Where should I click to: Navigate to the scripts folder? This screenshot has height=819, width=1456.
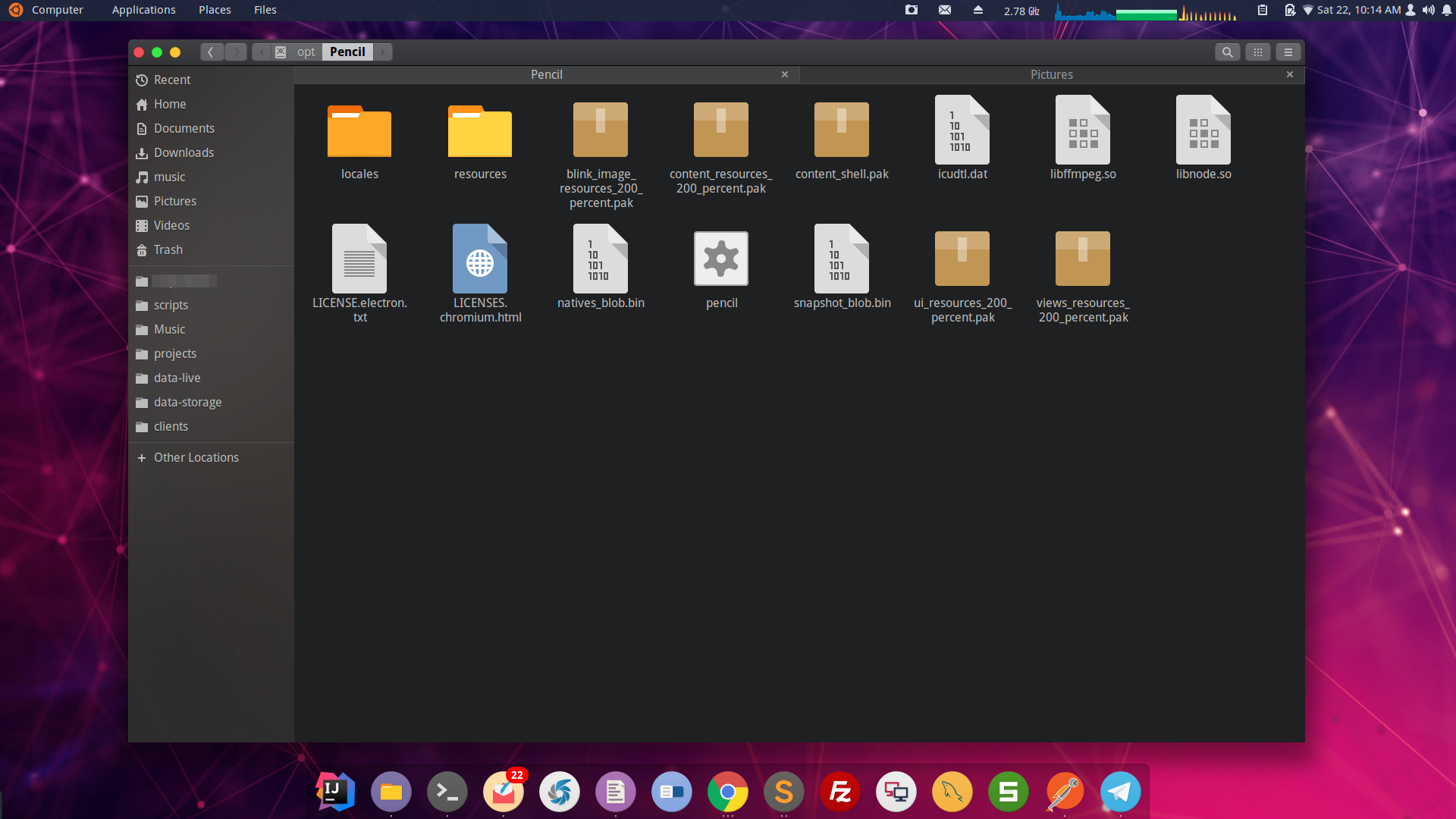[x=170, y=305]
